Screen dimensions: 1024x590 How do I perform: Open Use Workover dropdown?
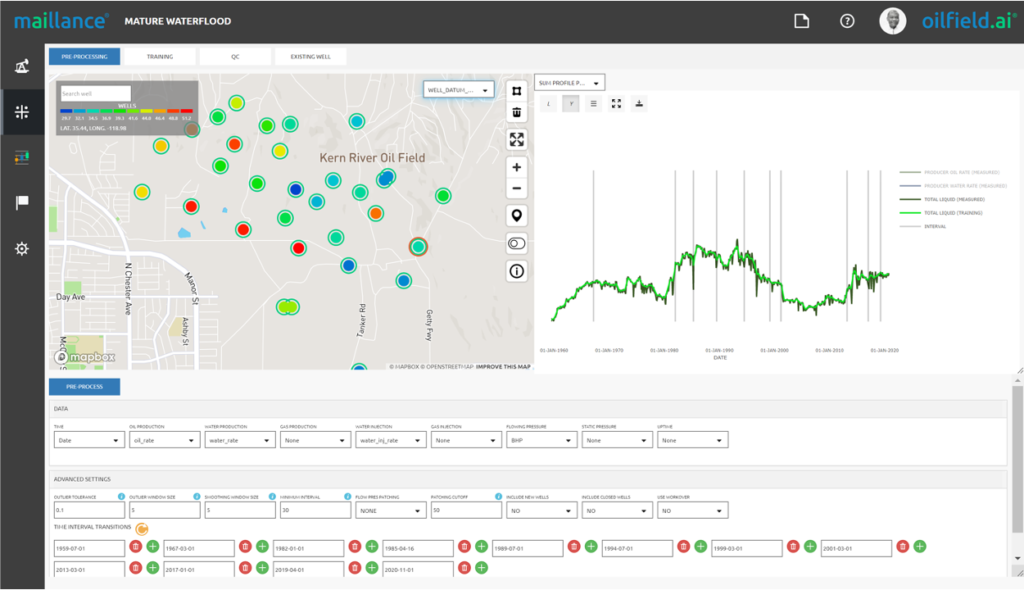(692, 510)
